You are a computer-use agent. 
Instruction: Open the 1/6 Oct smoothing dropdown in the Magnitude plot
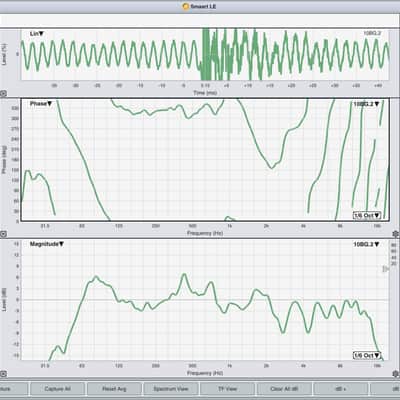coord(367,355)
